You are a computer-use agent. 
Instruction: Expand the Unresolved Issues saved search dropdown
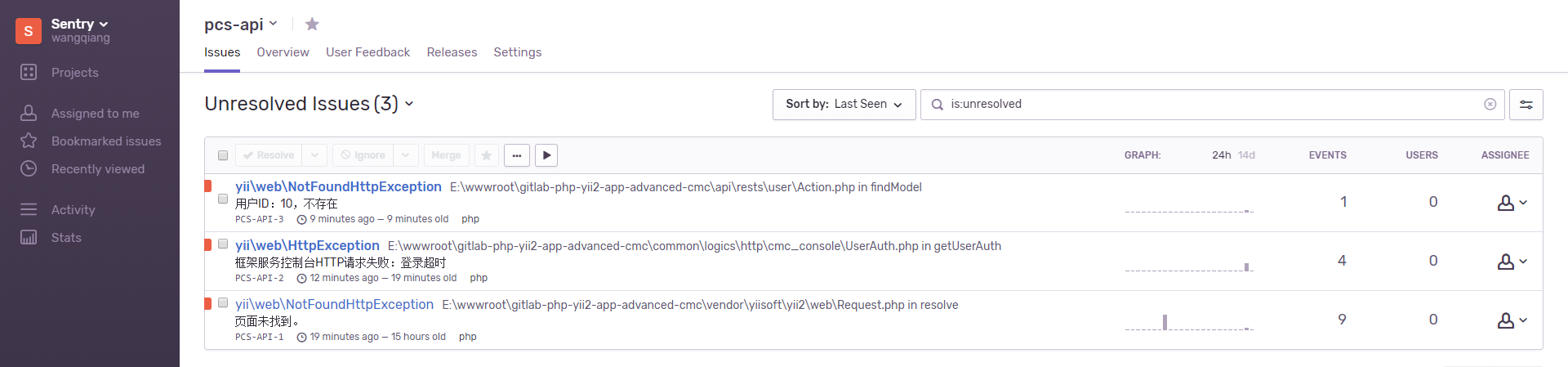point(409,104)
